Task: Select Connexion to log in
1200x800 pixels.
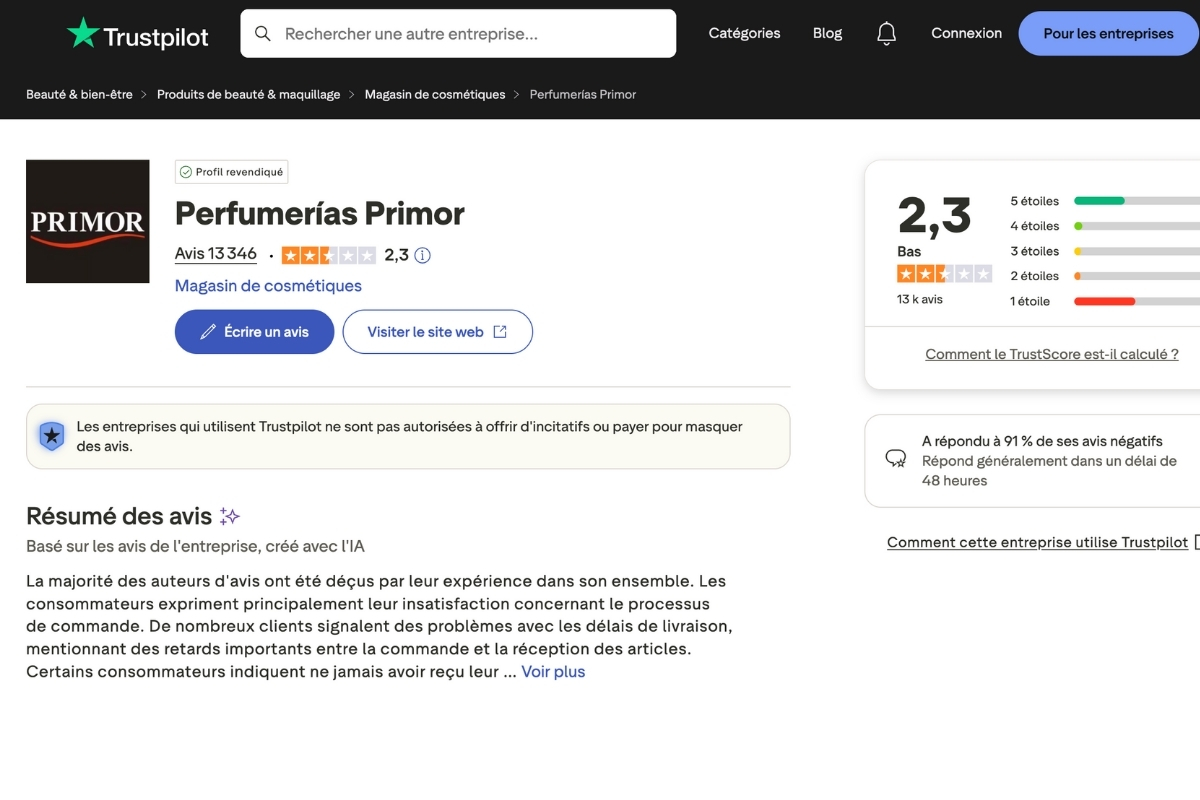Action: pos(966,33)
